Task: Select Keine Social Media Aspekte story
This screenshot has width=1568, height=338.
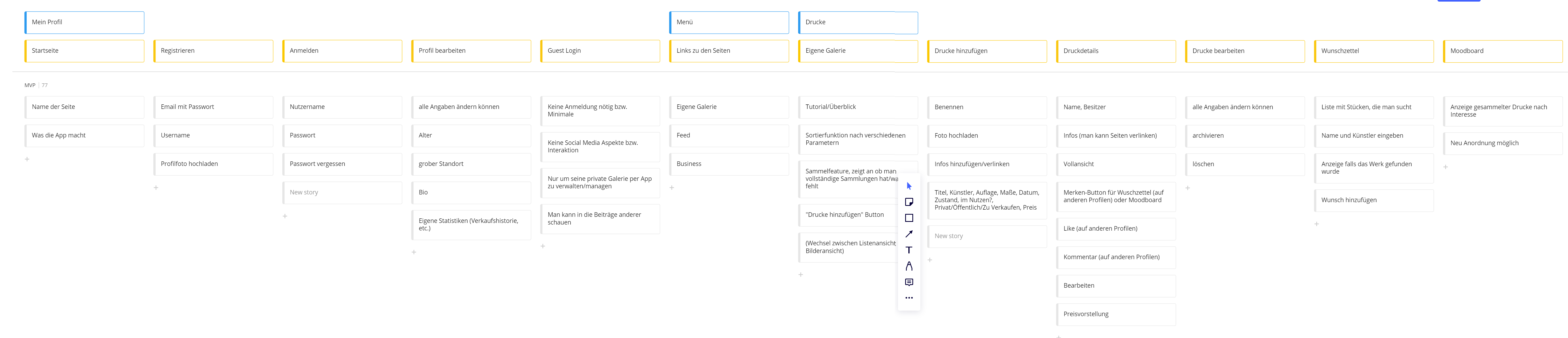Action: (600, 147)
